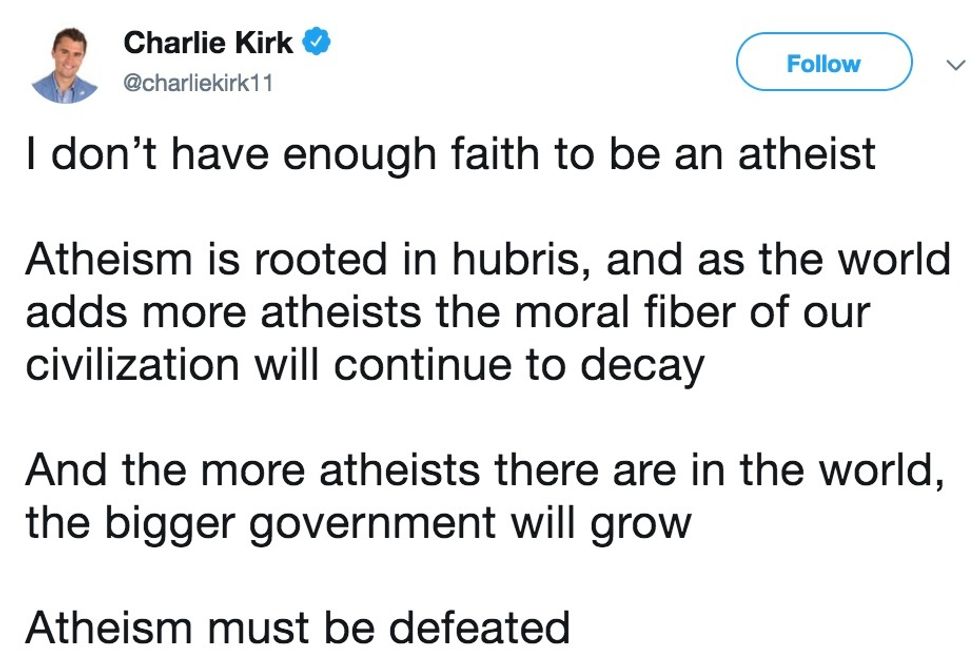This screenshot has height=664, width=980.
Task: Click the @charliekirk11 handle
Action: 196,83
